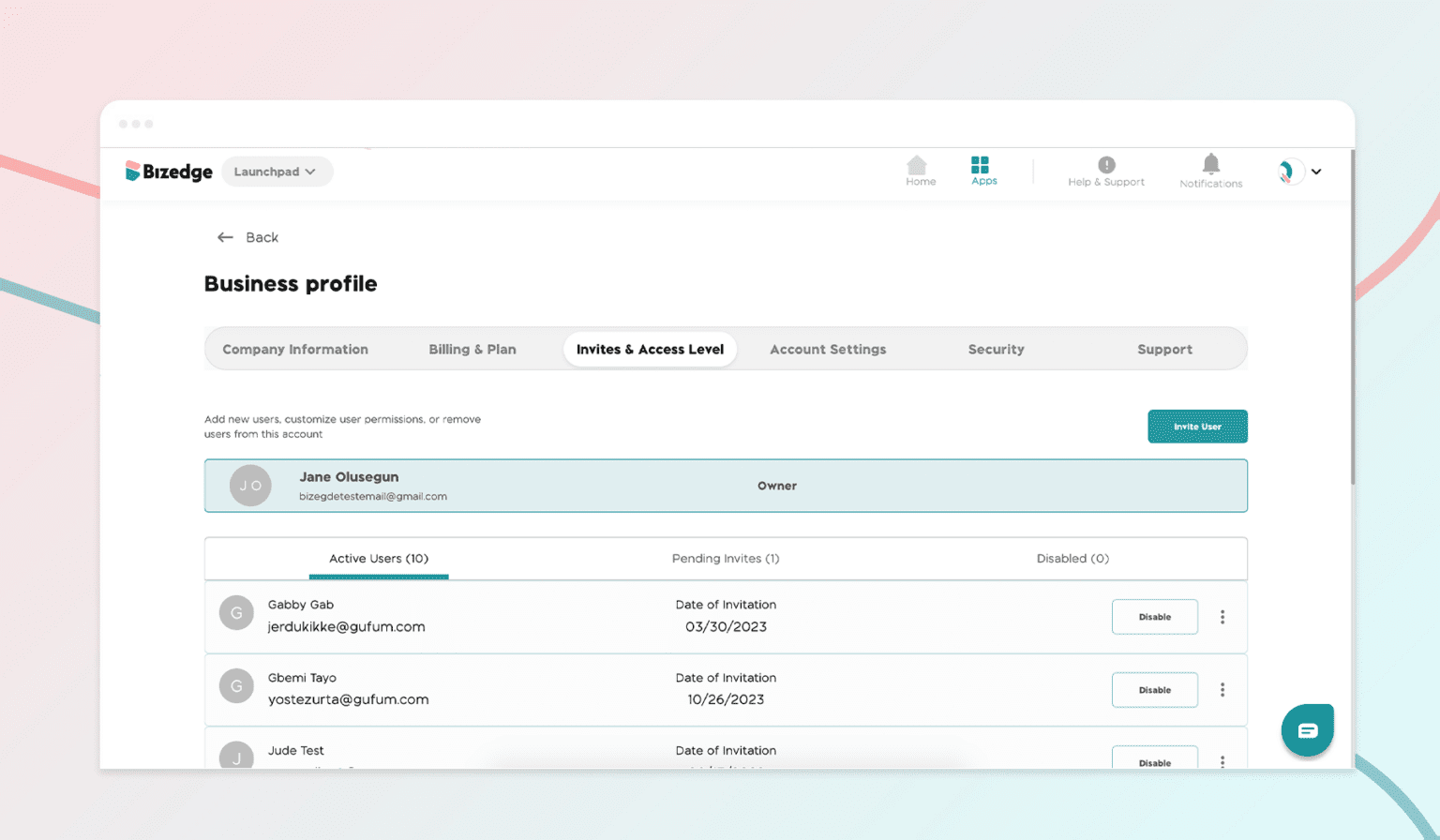Select Jane Olusegun's owner row

pos(726,486)
